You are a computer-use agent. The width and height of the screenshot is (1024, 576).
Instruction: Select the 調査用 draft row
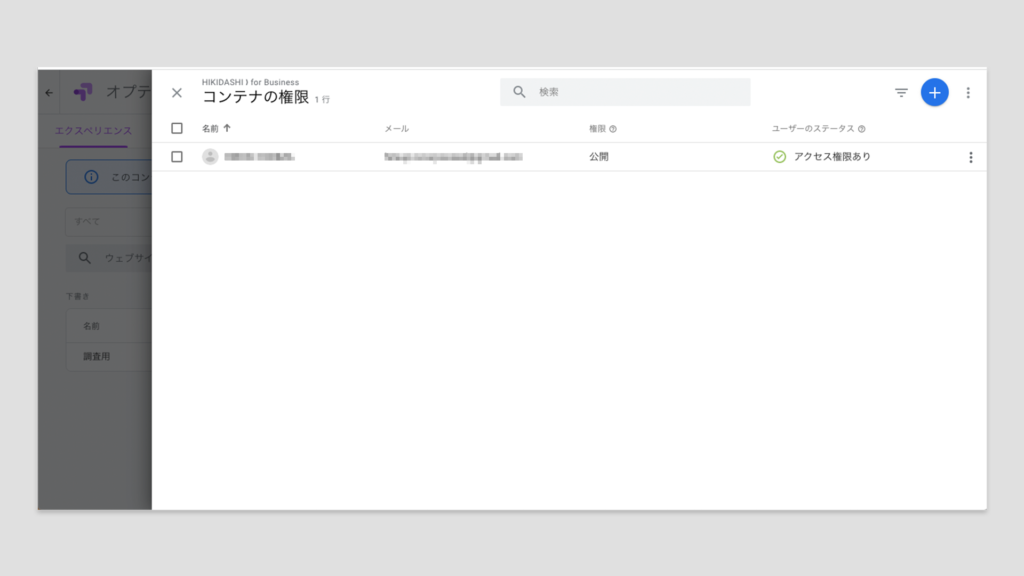tap(97, 356)
